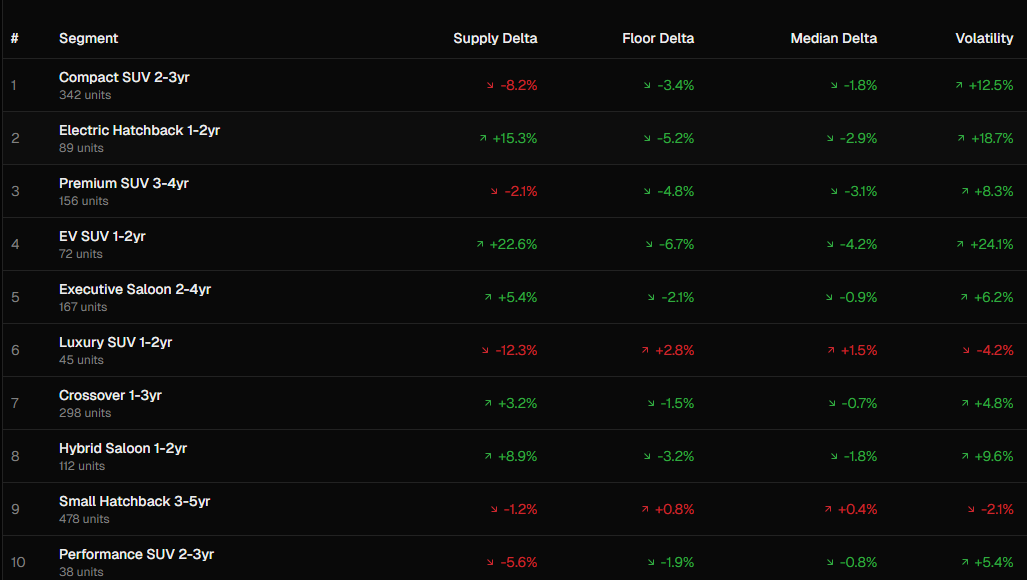
Task: Click the red up arrow beside +2.8%
Action: [646, 351]
